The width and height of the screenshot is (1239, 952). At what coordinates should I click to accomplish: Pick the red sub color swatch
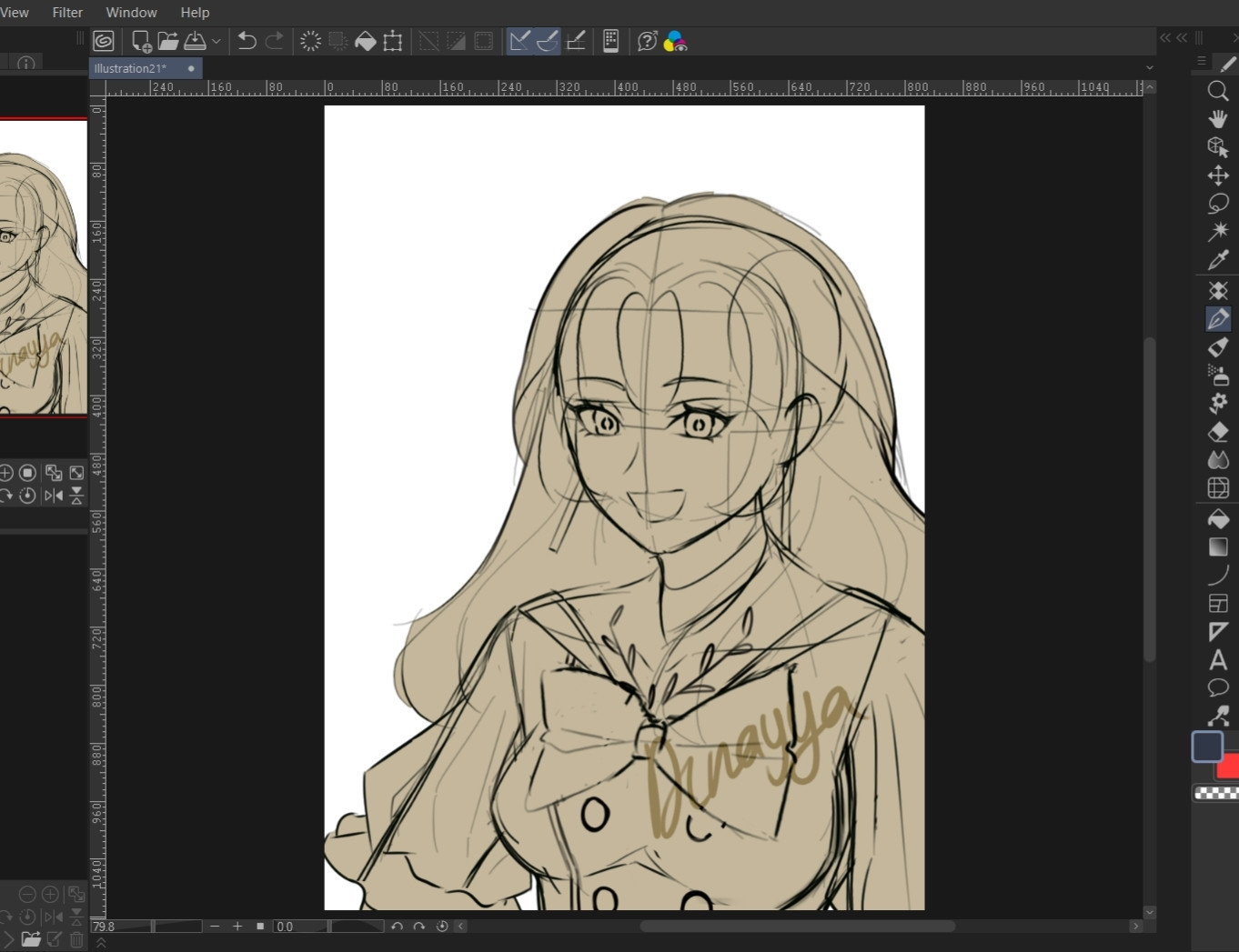coord(1229,767)
